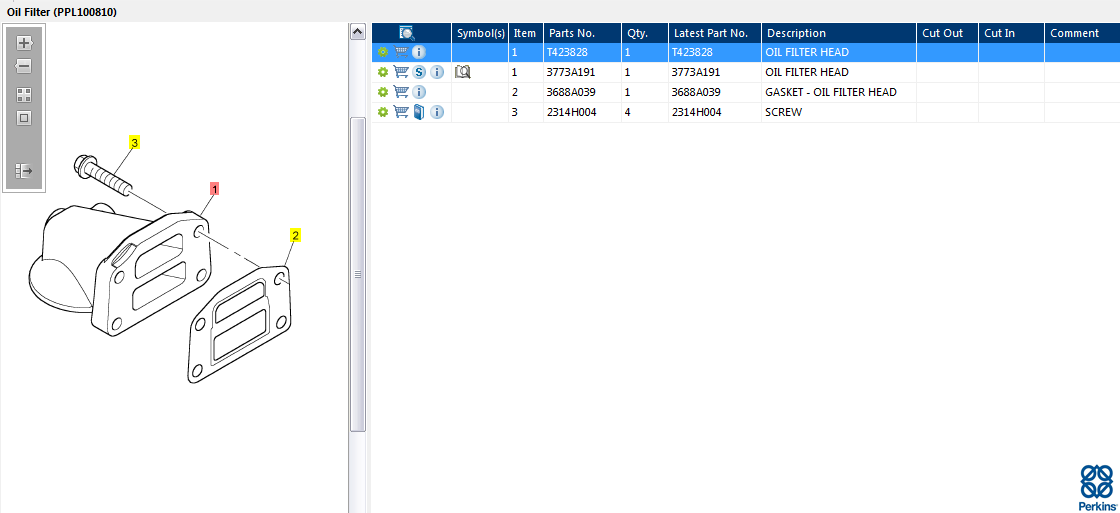This screenshot has height=513, width=1120.
Task: Sort by Parts No. column header
Action: tap(582, 33)
